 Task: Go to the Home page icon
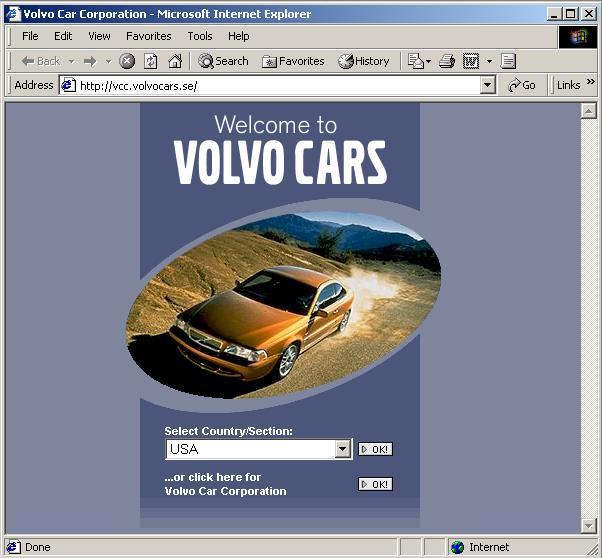(x=175, y=61)
